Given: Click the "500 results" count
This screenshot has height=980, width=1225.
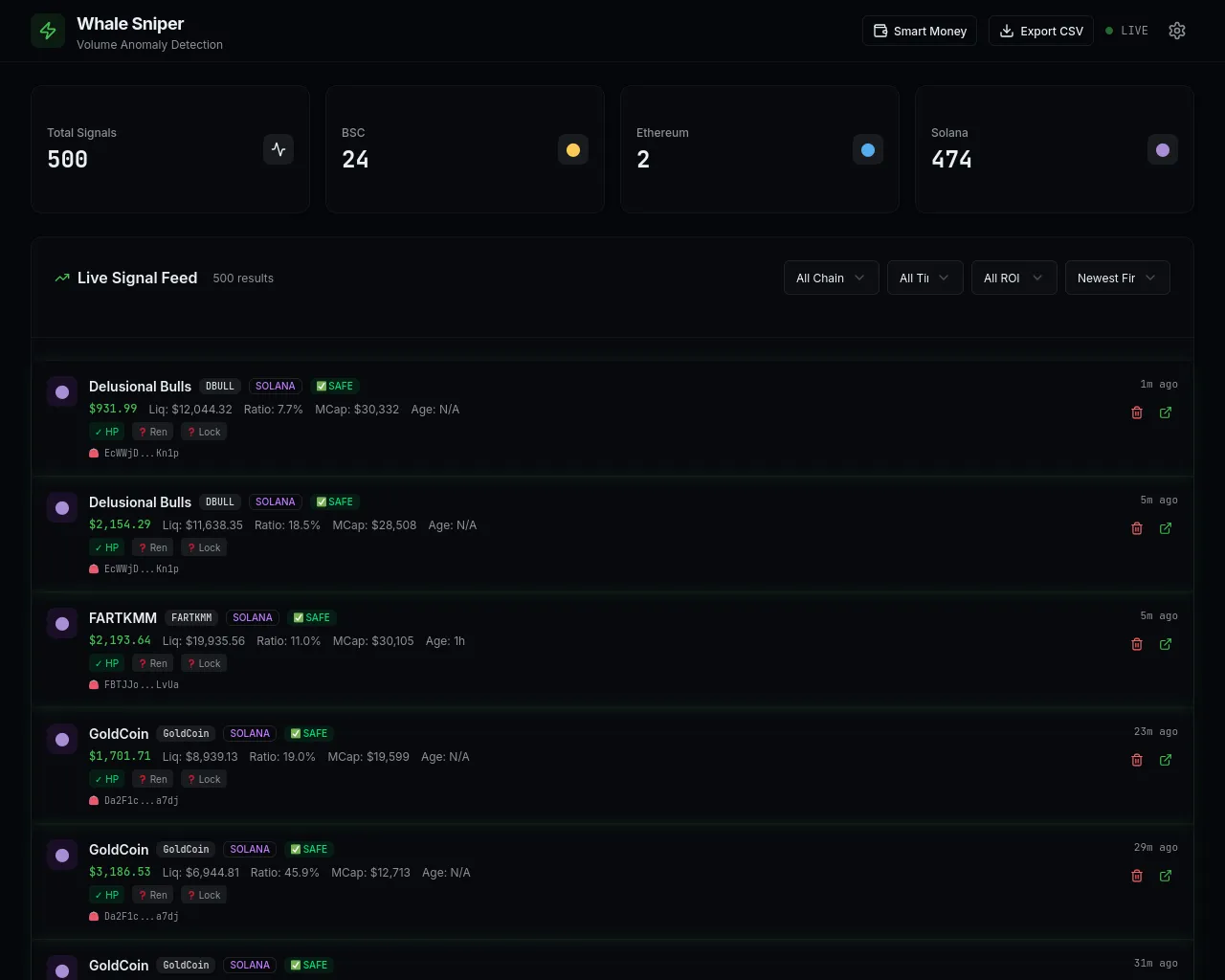Looking at the screenshot, I should coord(243,278).
